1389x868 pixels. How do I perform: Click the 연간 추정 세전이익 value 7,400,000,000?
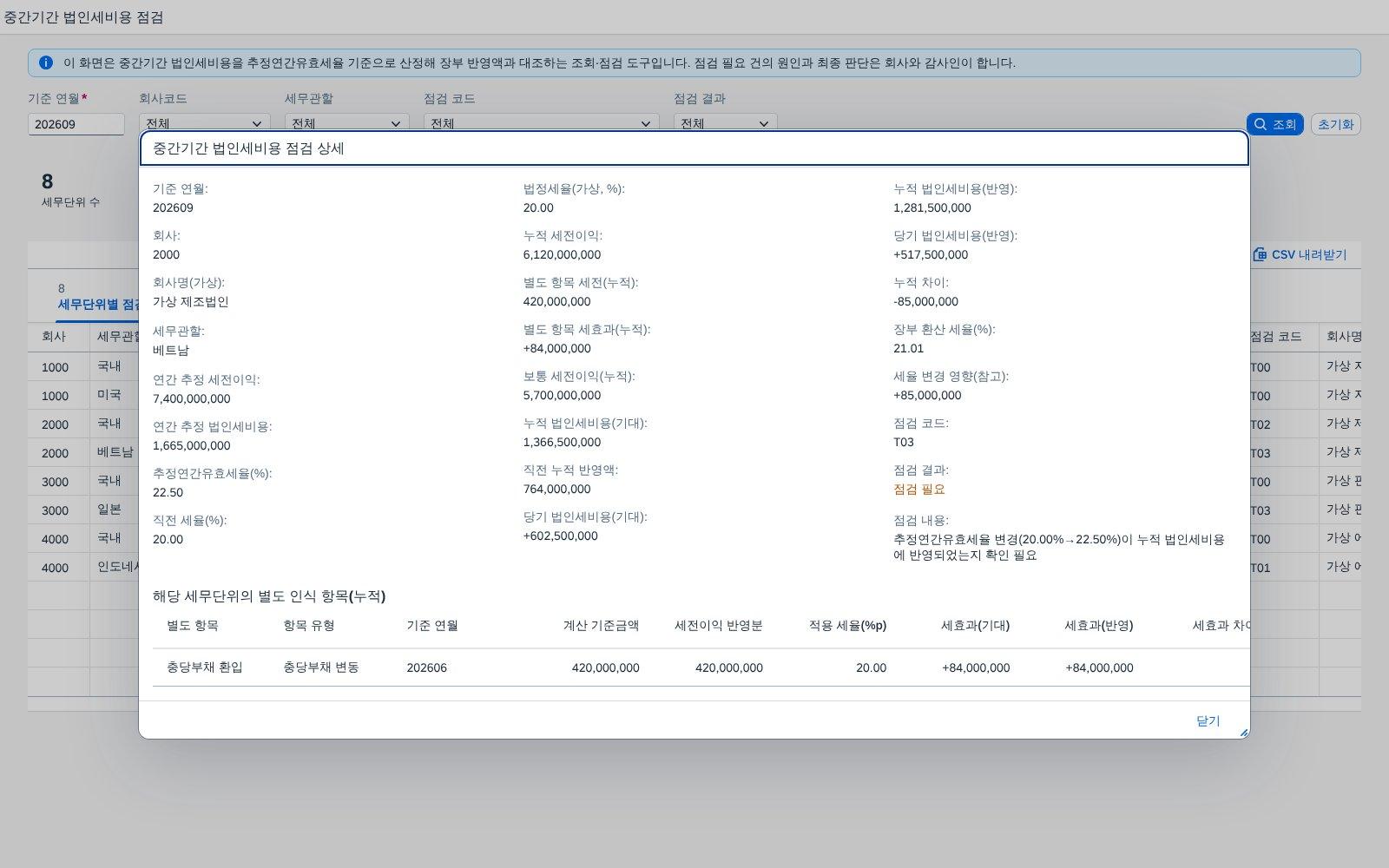(x=192, y=398)
